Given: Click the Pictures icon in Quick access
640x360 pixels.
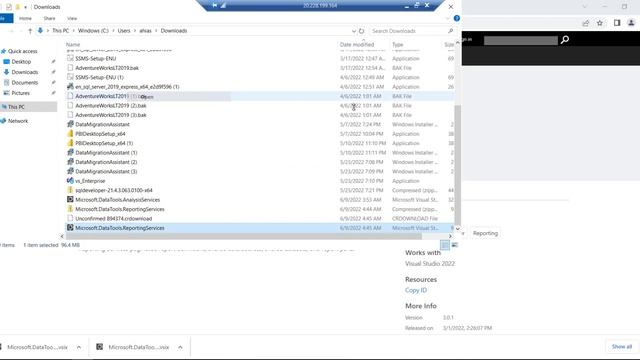Looking at the screenshot, I should coord(7,93).
